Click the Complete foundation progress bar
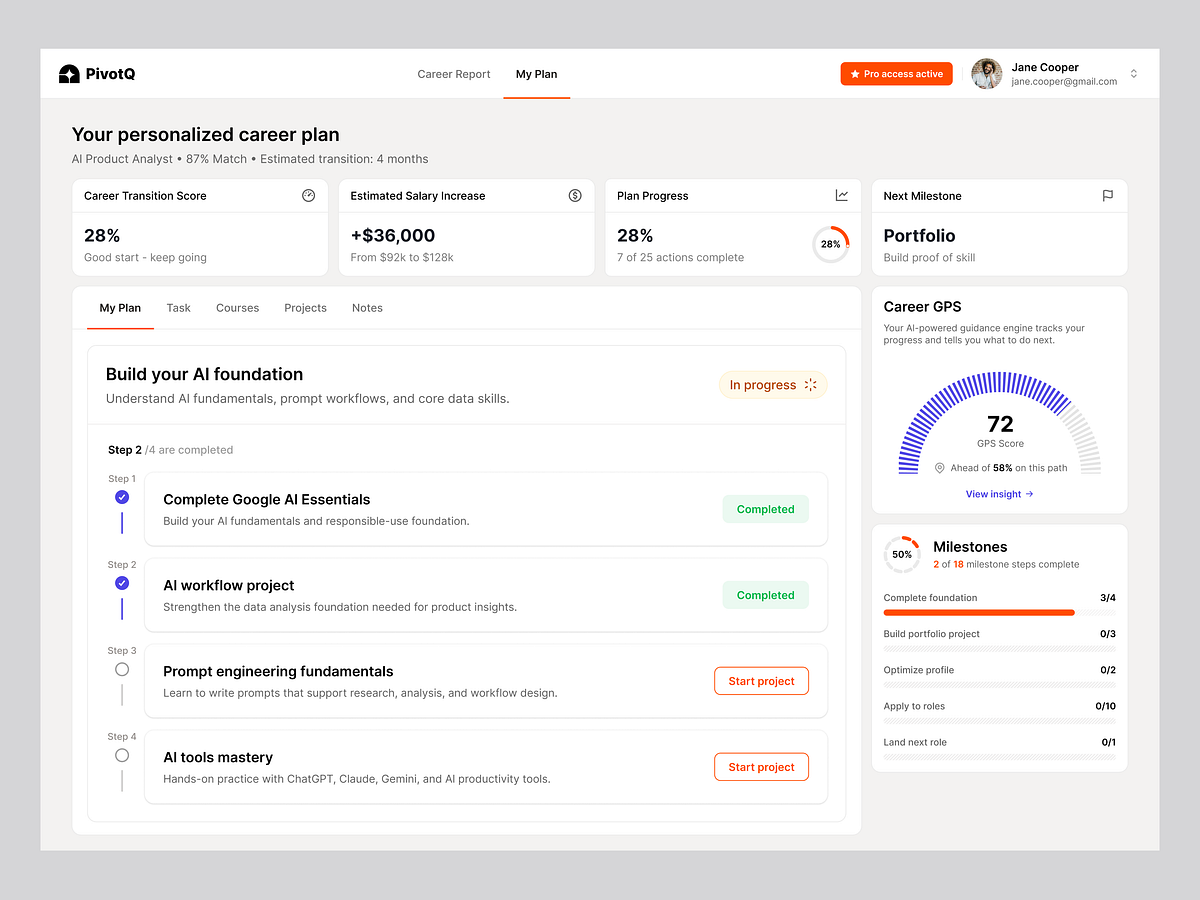This screenshot has height=900, width=1200. pos(1000,612)
